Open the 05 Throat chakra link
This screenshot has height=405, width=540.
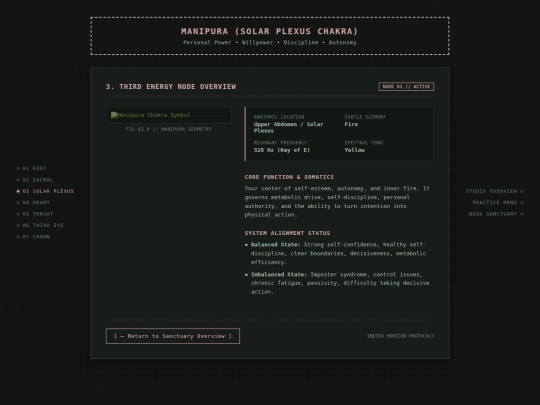click(35, 214)
